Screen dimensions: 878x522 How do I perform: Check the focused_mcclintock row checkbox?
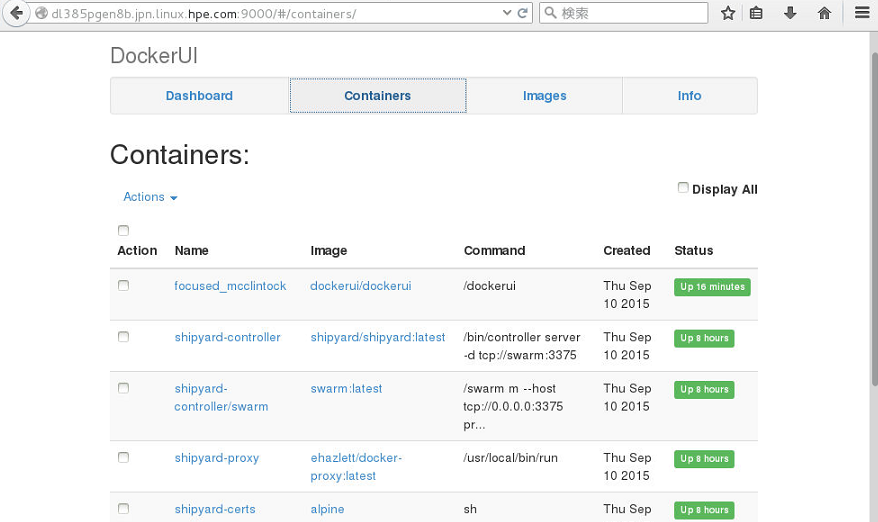point(123,285)
